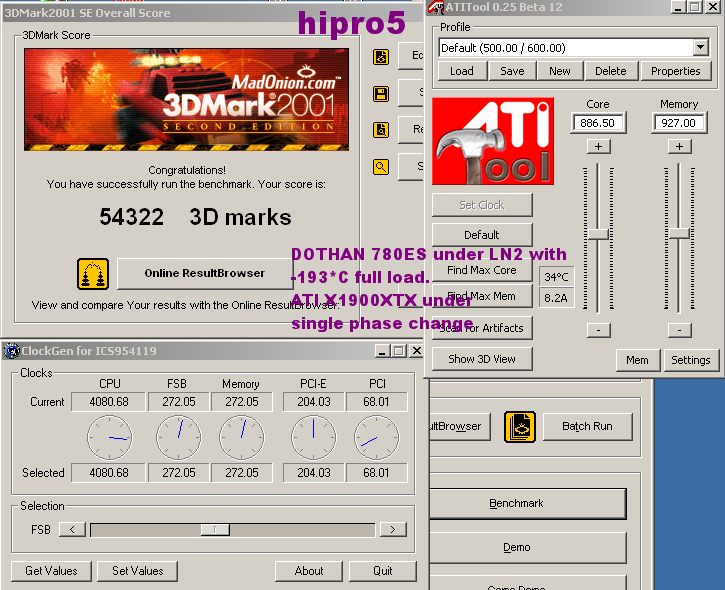Click the Current PCI-E value 204.03
Screen dimensions: 725x590
(314, 402)
